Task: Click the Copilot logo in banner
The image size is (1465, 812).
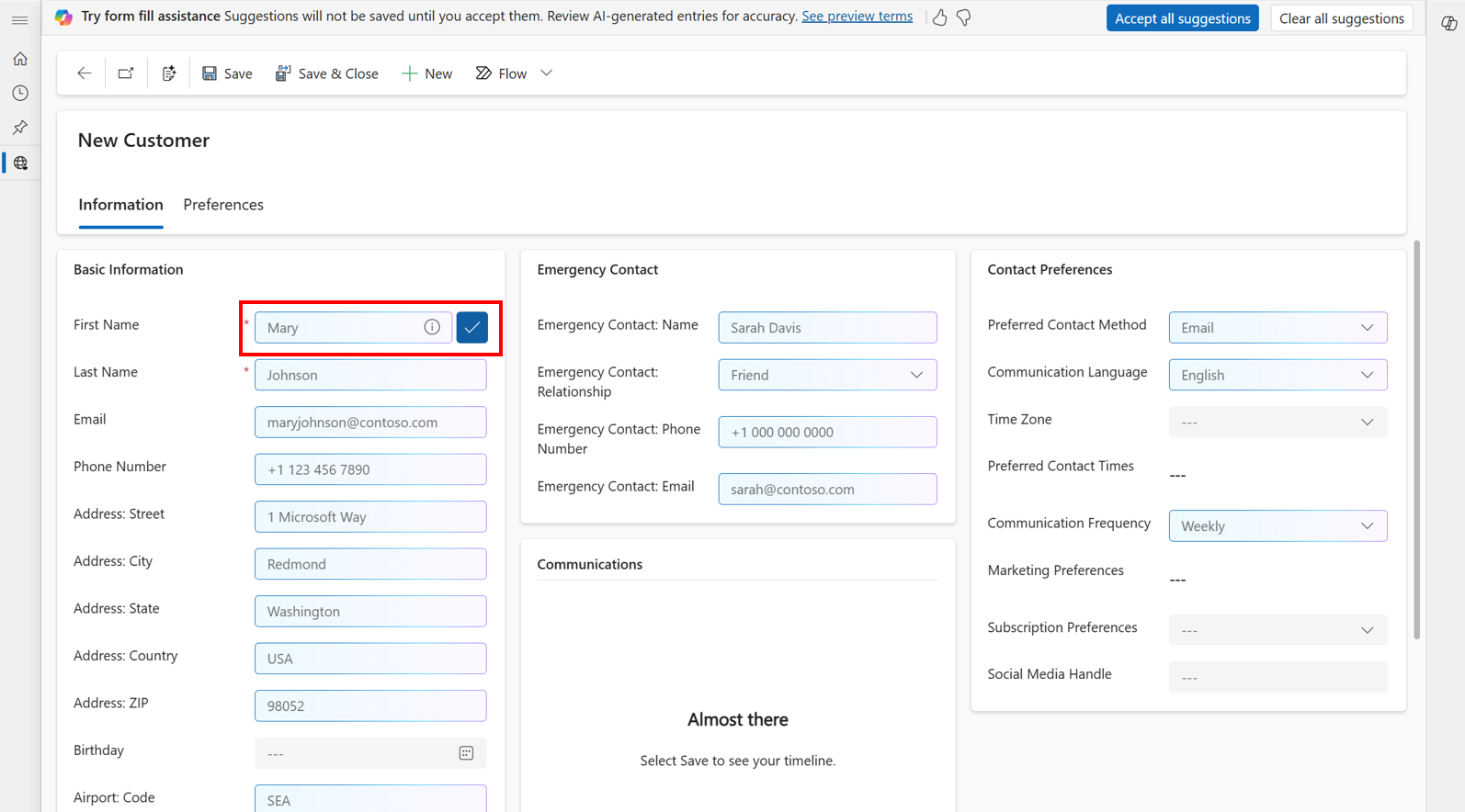Action: click(63, 17)
